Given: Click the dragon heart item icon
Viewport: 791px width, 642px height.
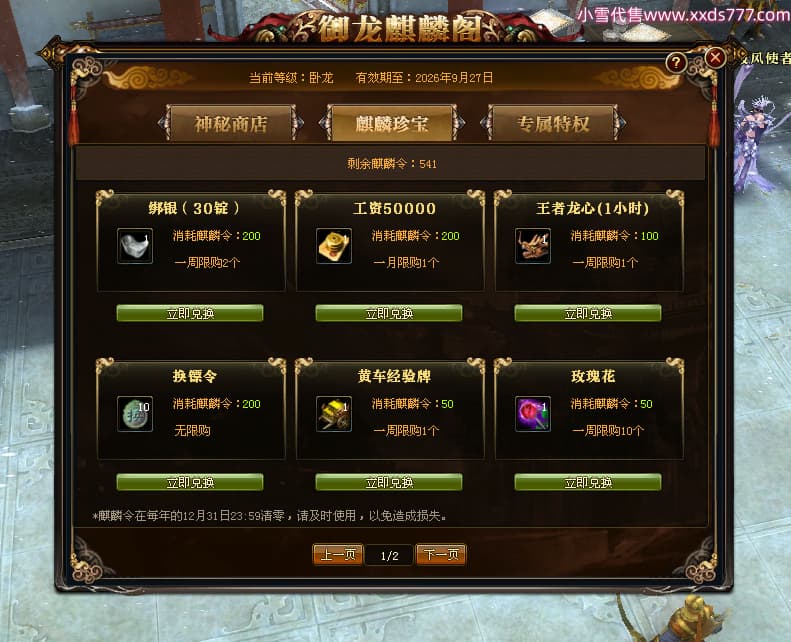Looking at the screenshot, I should 533,246.
